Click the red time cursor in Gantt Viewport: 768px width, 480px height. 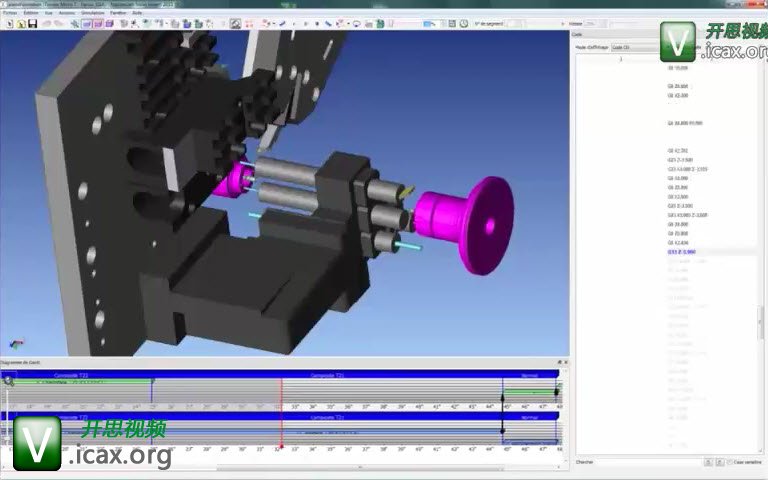coord(281,411)
